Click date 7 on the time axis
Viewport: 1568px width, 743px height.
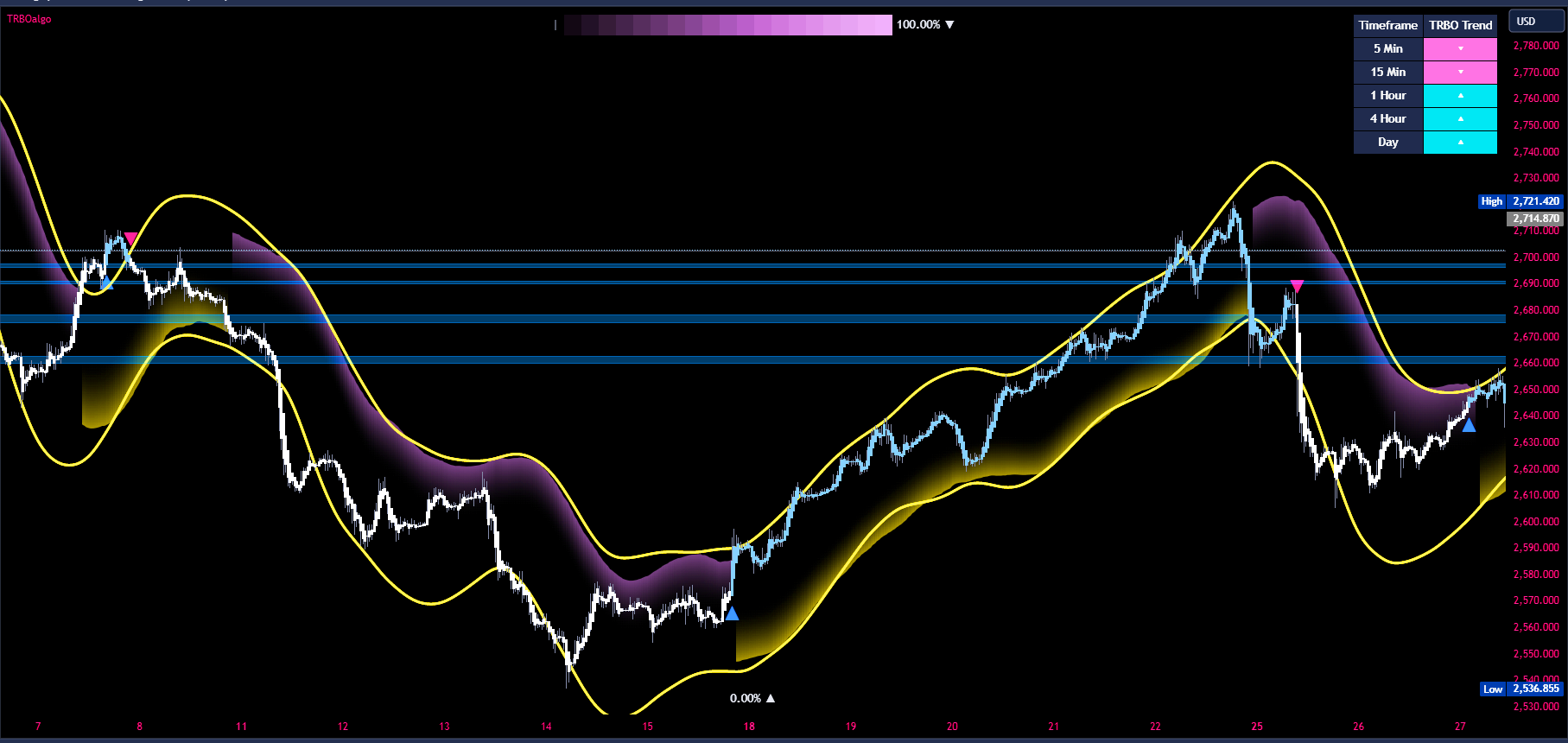[38, 727]
